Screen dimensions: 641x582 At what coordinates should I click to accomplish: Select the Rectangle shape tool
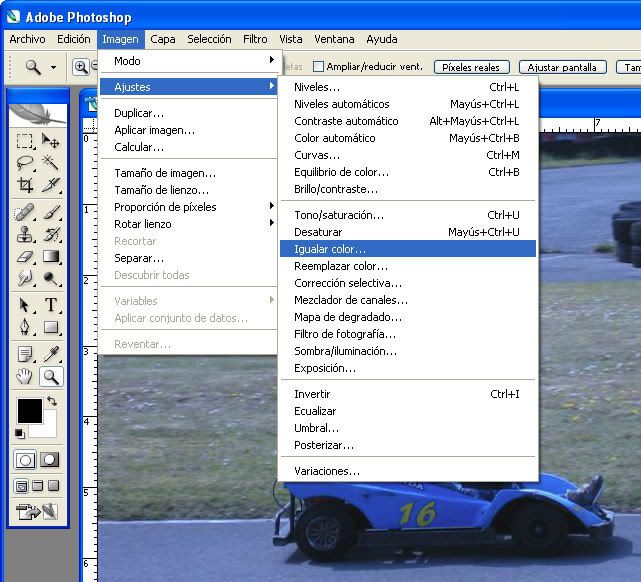point(51,327)
